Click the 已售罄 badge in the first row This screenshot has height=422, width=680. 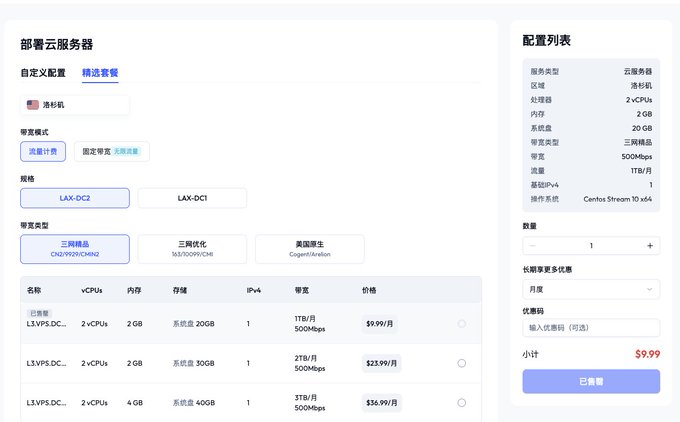pyautogui.click(x=39, y=313)
